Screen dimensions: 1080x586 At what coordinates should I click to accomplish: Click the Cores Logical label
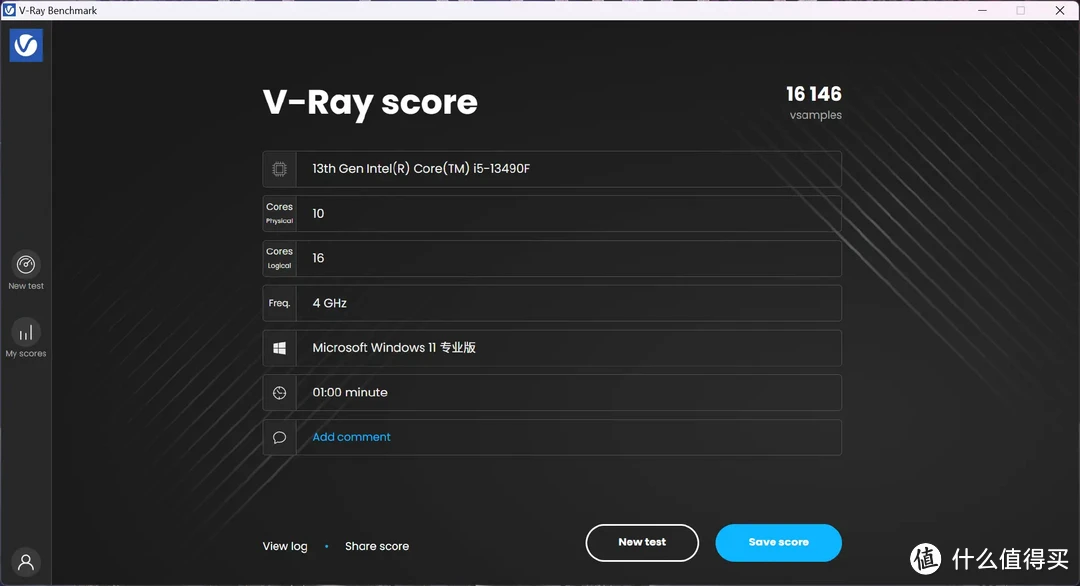click(280, 258)
